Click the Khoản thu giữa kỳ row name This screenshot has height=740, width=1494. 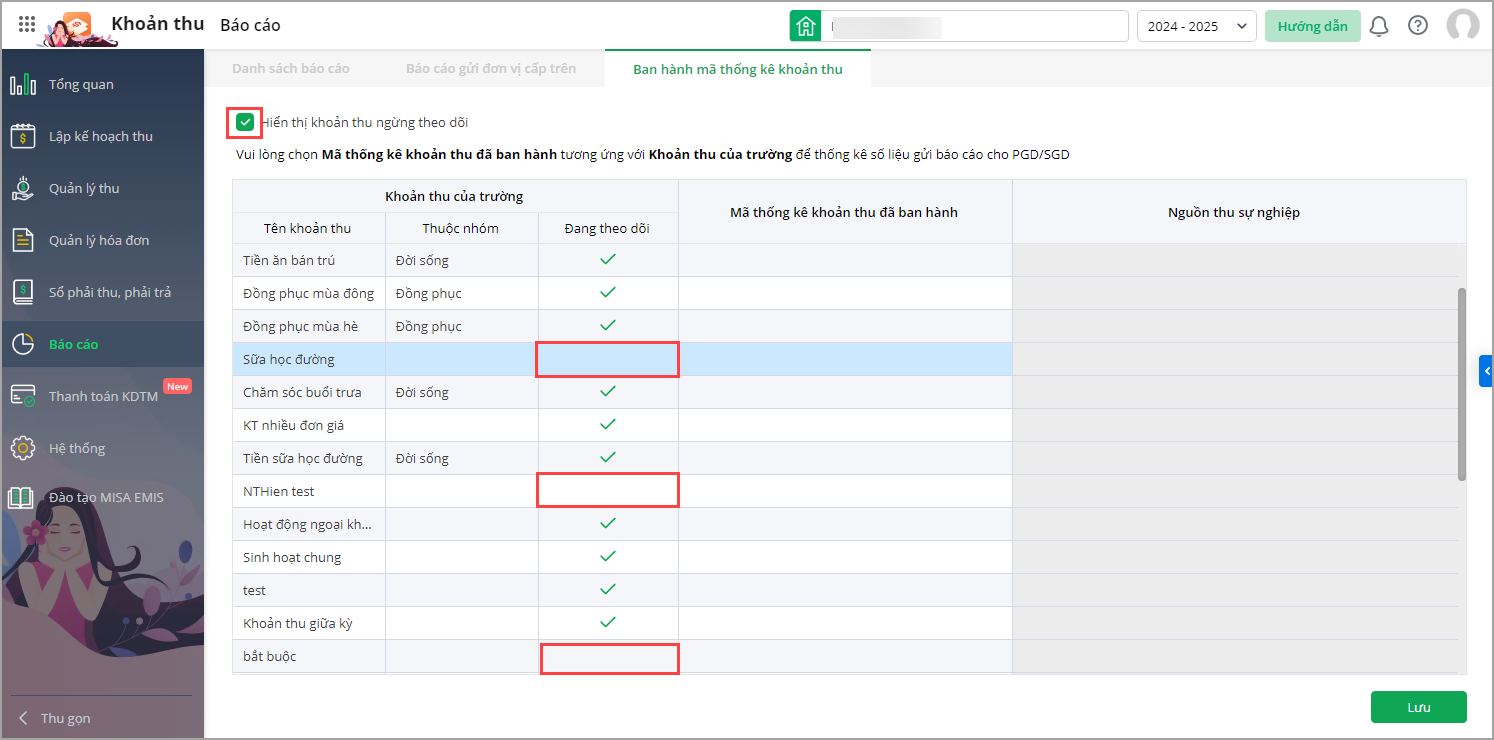click(x=298, y=624)
